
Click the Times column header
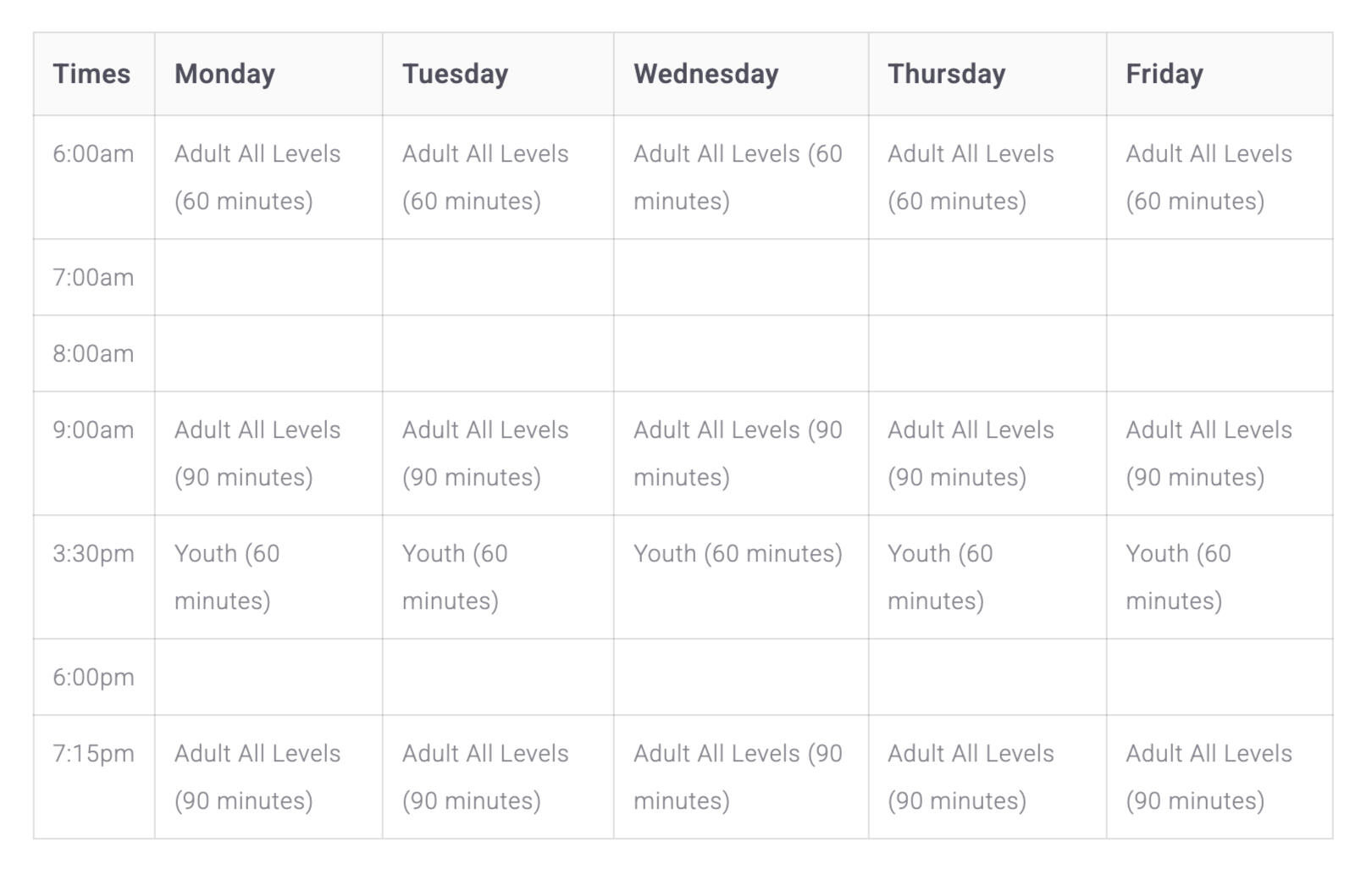click(x=91, y=74)
